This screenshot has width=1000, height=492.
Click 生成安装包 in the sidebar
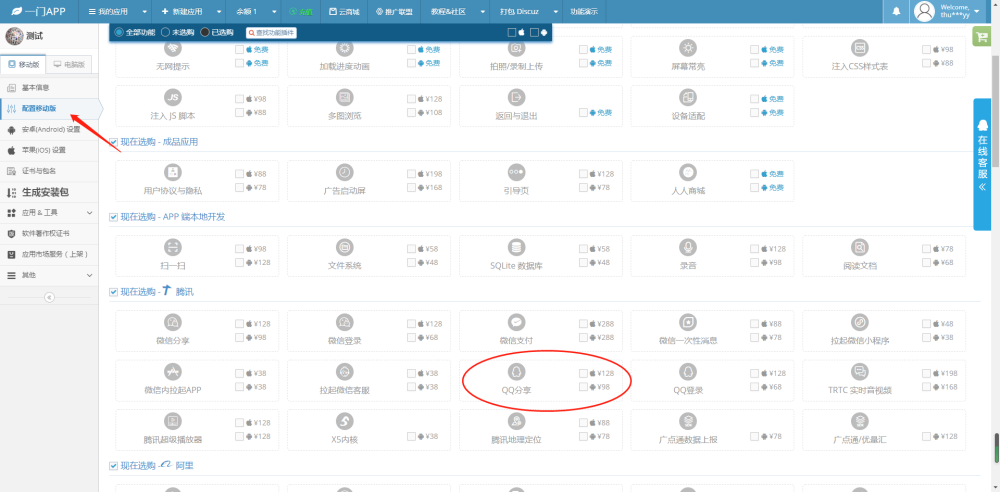click(50, 192)
